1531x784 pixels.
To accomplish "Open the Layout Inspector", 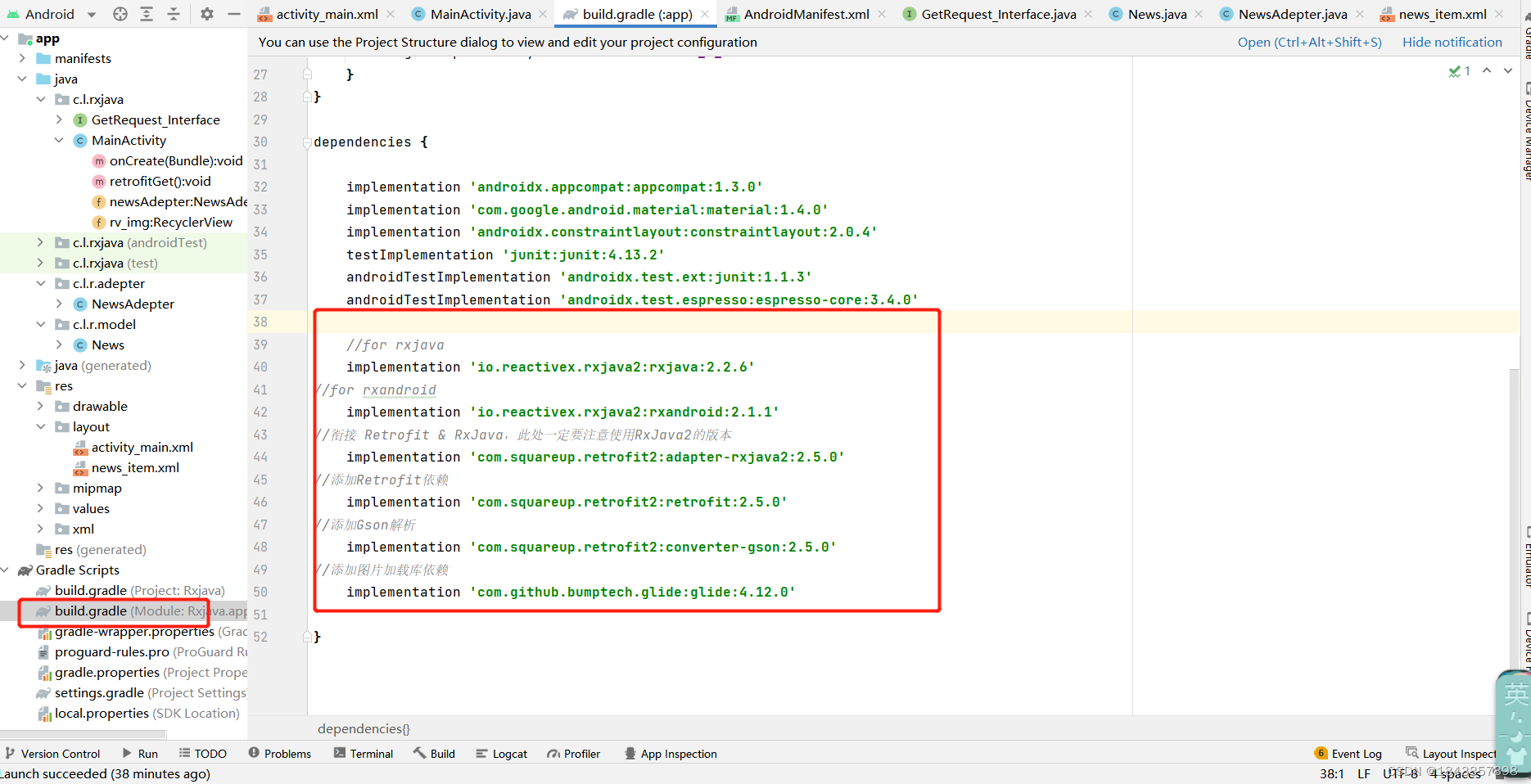I will point(1452,753).
